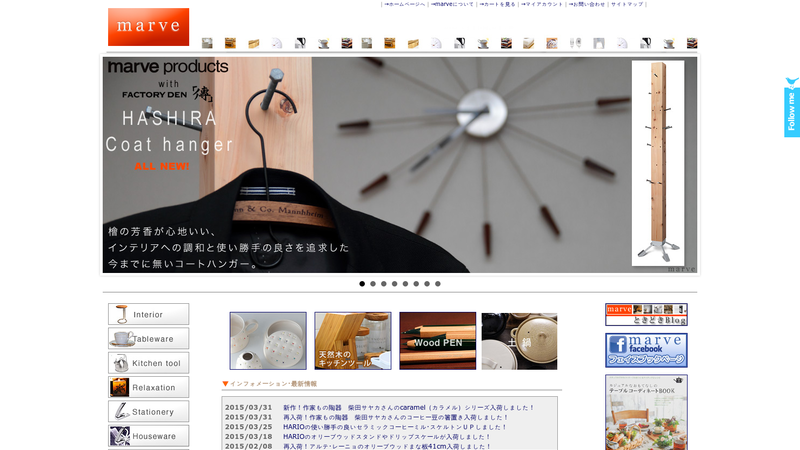Screen dimensions: 800x450
Task: Open the orange patterned product icon
Action: [552, 43]
